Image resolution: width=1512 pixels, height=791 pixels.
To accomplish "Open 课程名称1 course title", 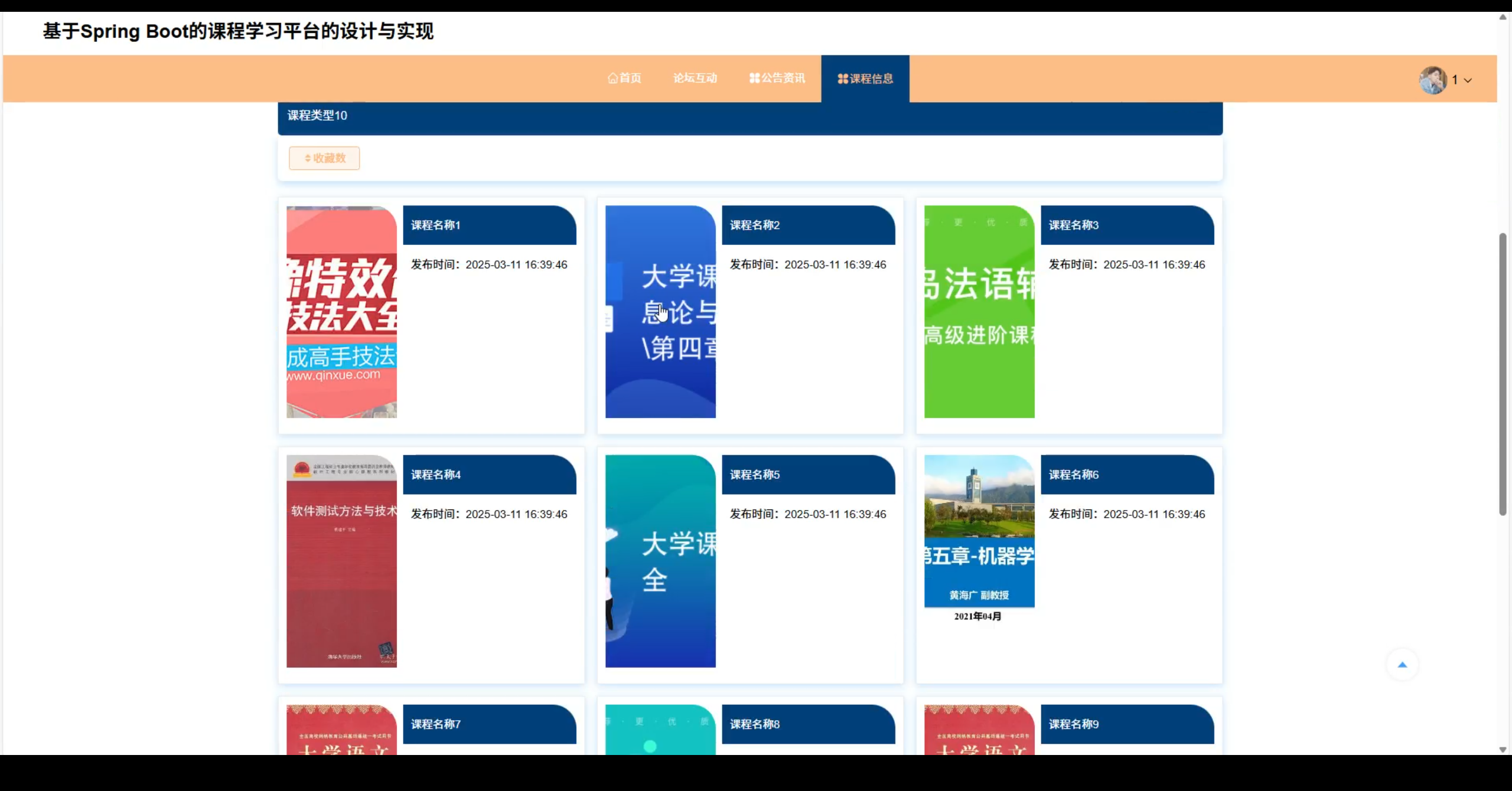I will point(436,225).
